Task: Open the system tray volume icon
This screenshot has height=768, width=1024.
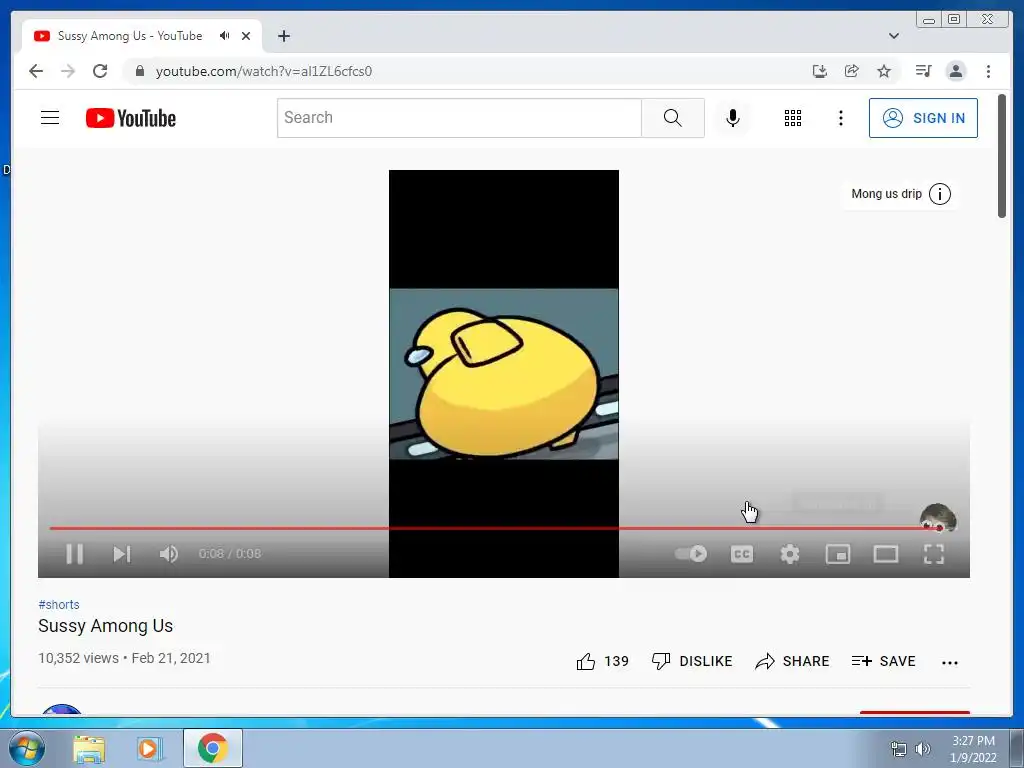Action: point(923,748)
